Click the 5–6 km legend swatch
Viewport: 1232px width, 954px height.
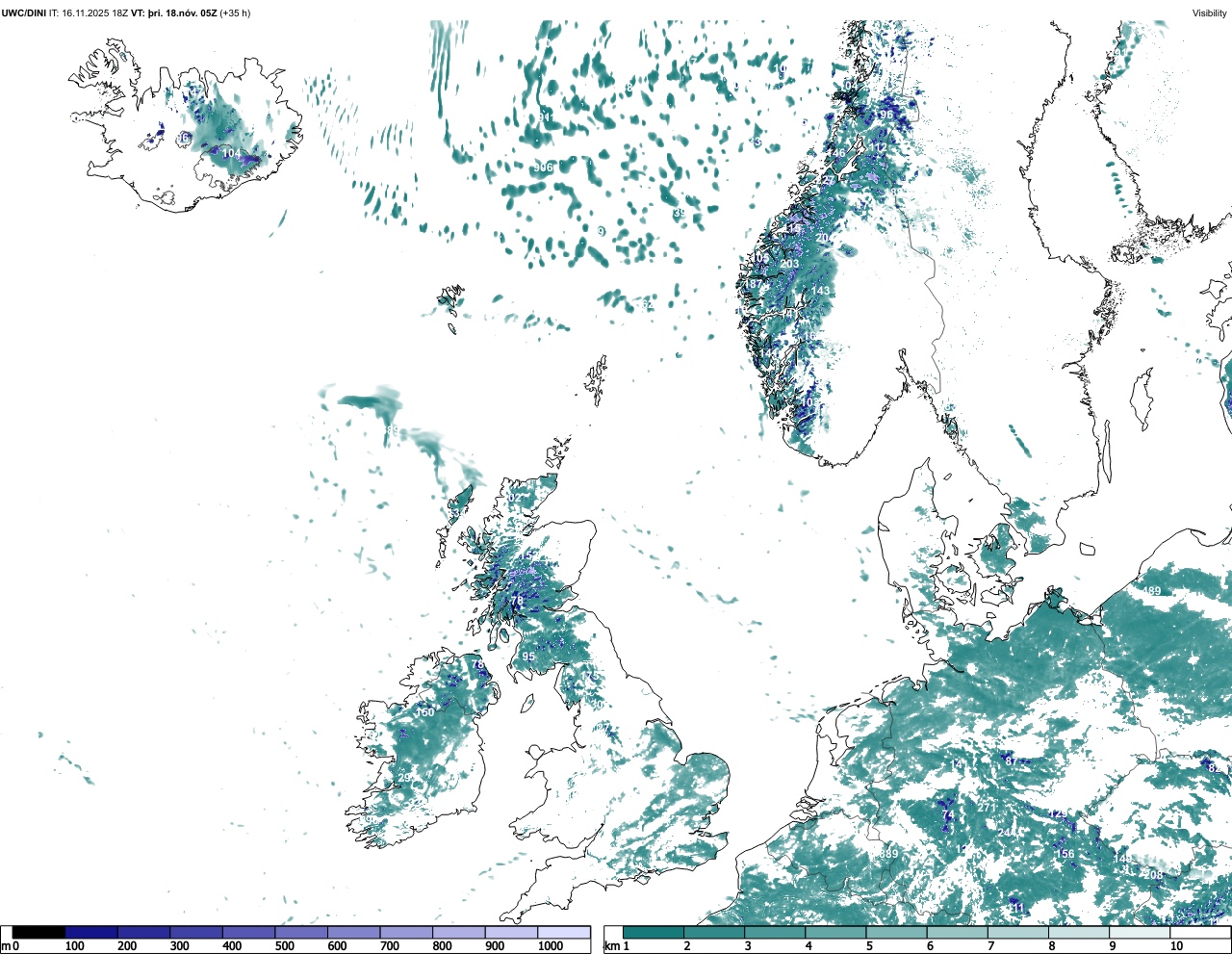[x=897, y=933]
